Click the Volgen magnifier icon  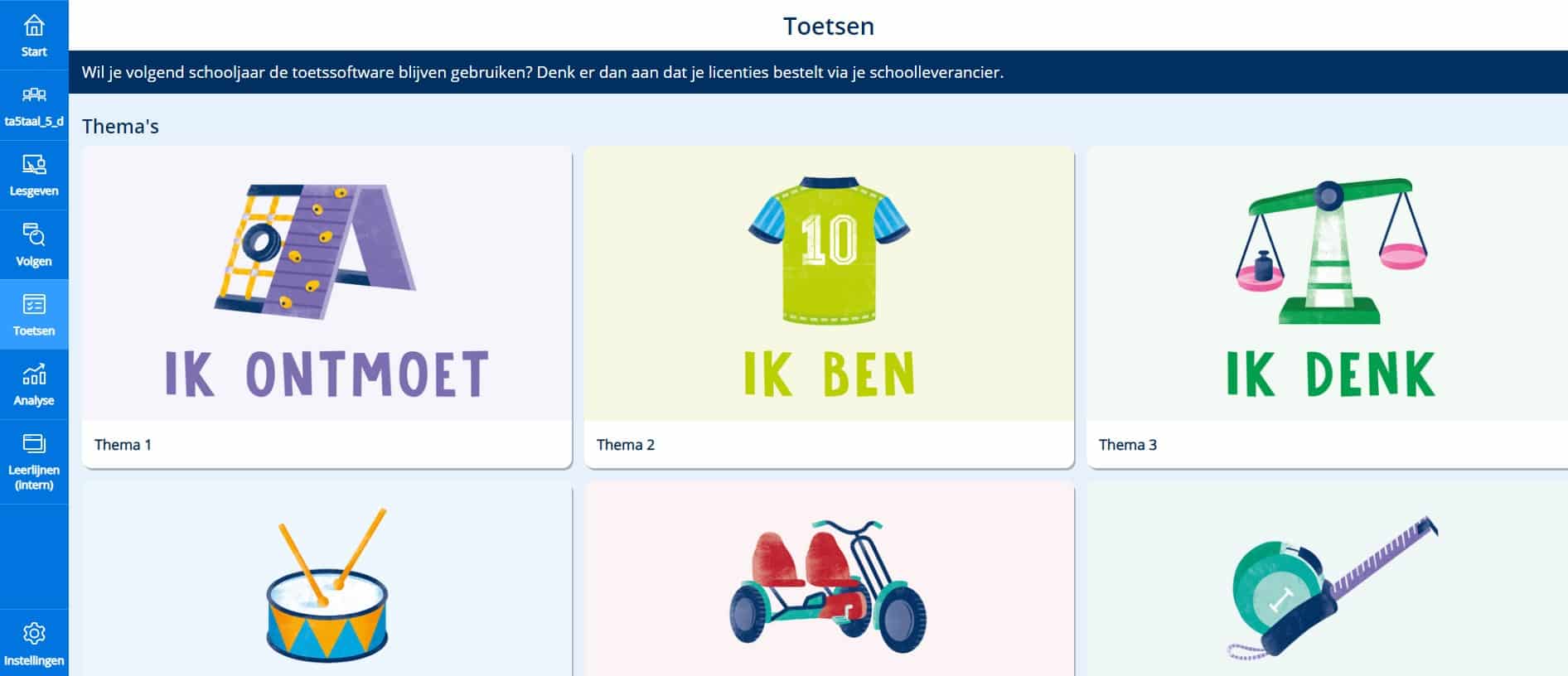point(32,235)
